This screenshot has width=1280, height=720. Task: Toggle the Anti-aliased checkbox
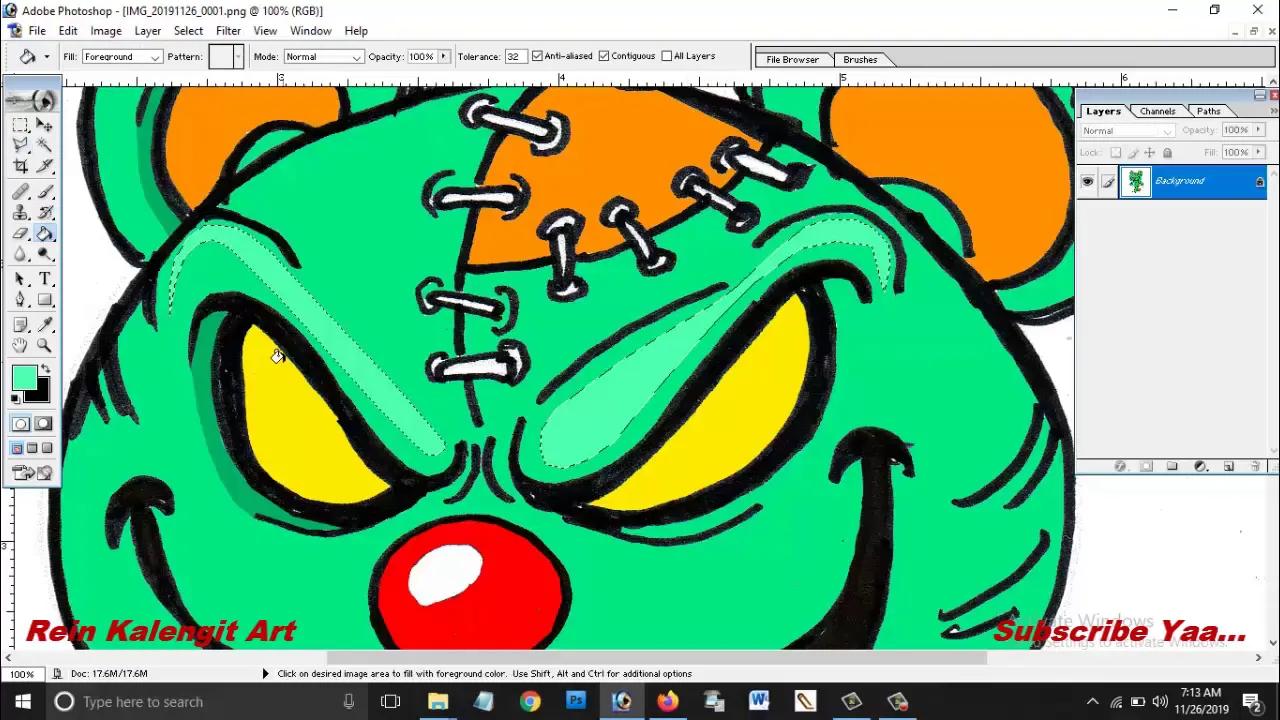click(537, 56)
